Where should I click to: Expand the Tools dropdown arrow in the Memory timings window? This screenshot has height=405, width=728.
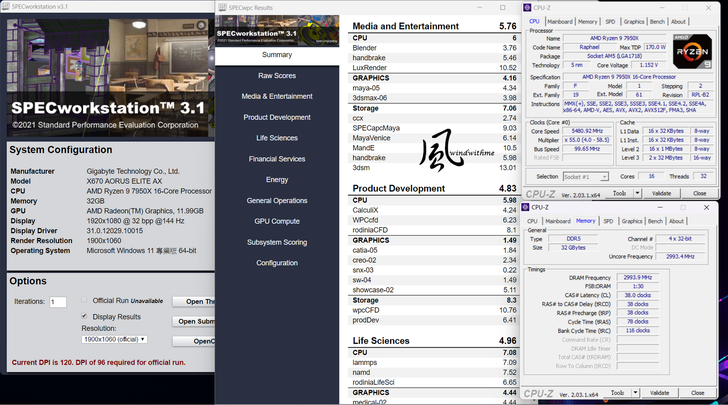pyautogui.click(x=635, y=393)
